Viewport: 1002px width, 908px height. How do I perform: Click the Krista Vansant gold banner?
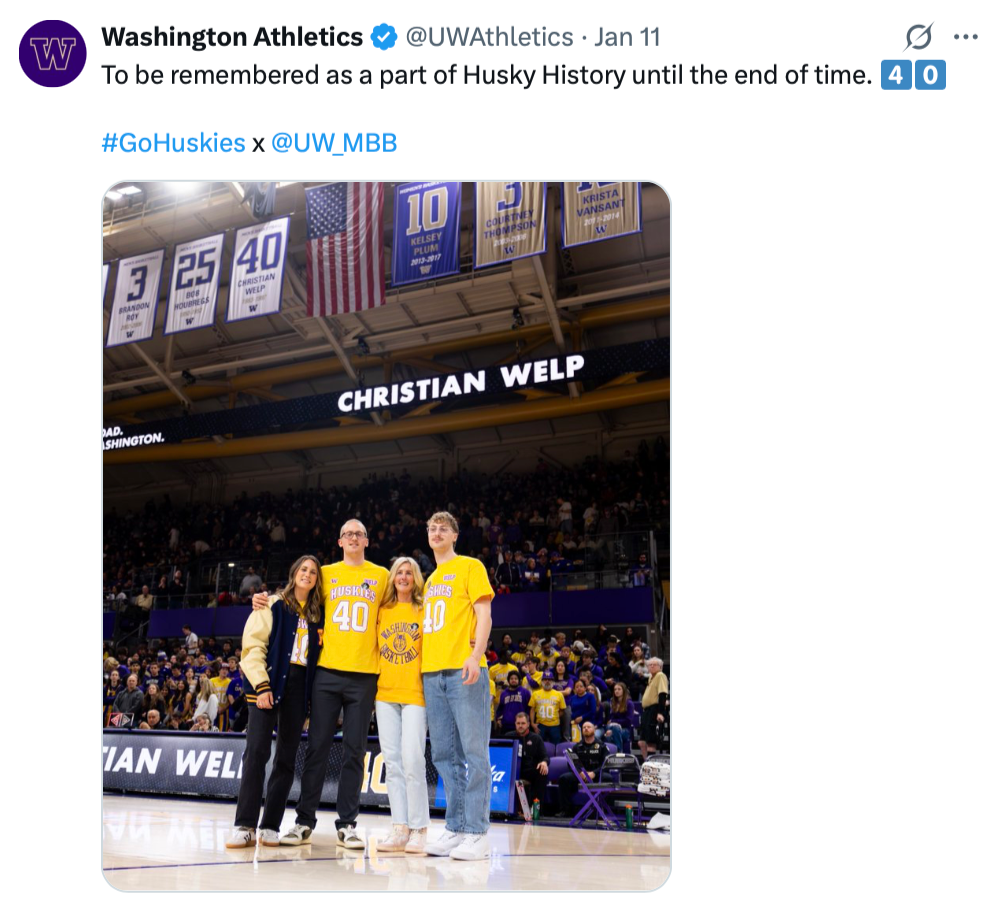[x=601, y=212]
